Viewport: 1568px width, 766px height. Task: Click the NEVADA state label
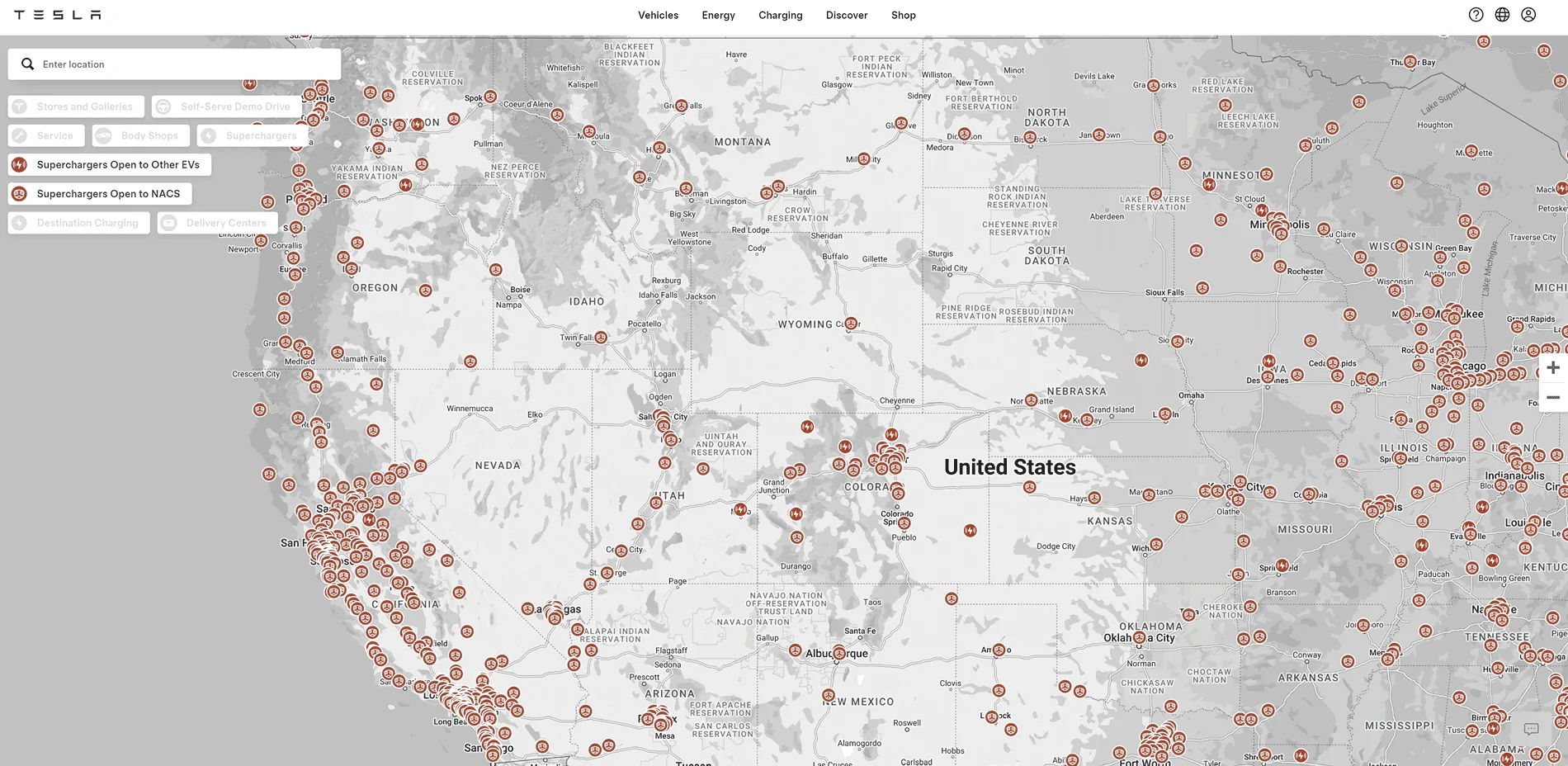pos(498,466)
